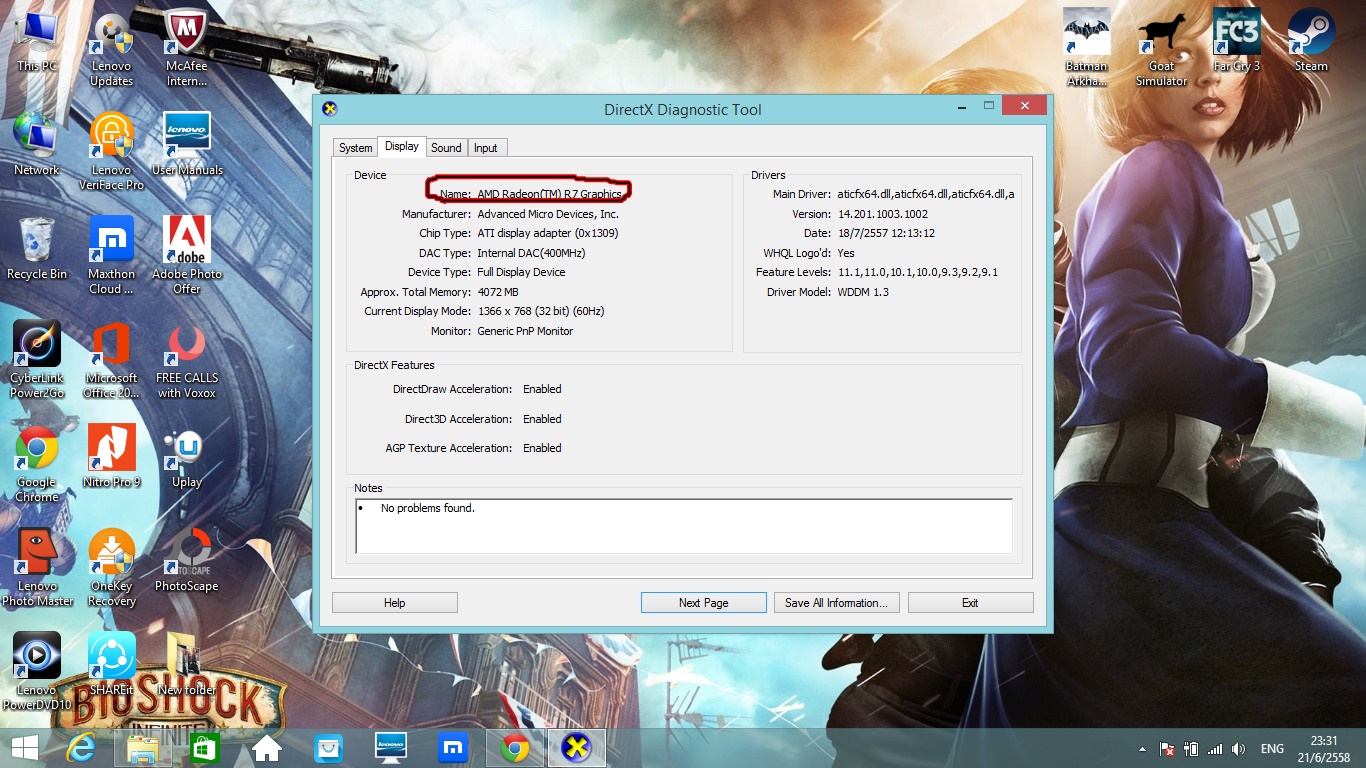Open the Action Center flag icon

1166,749
